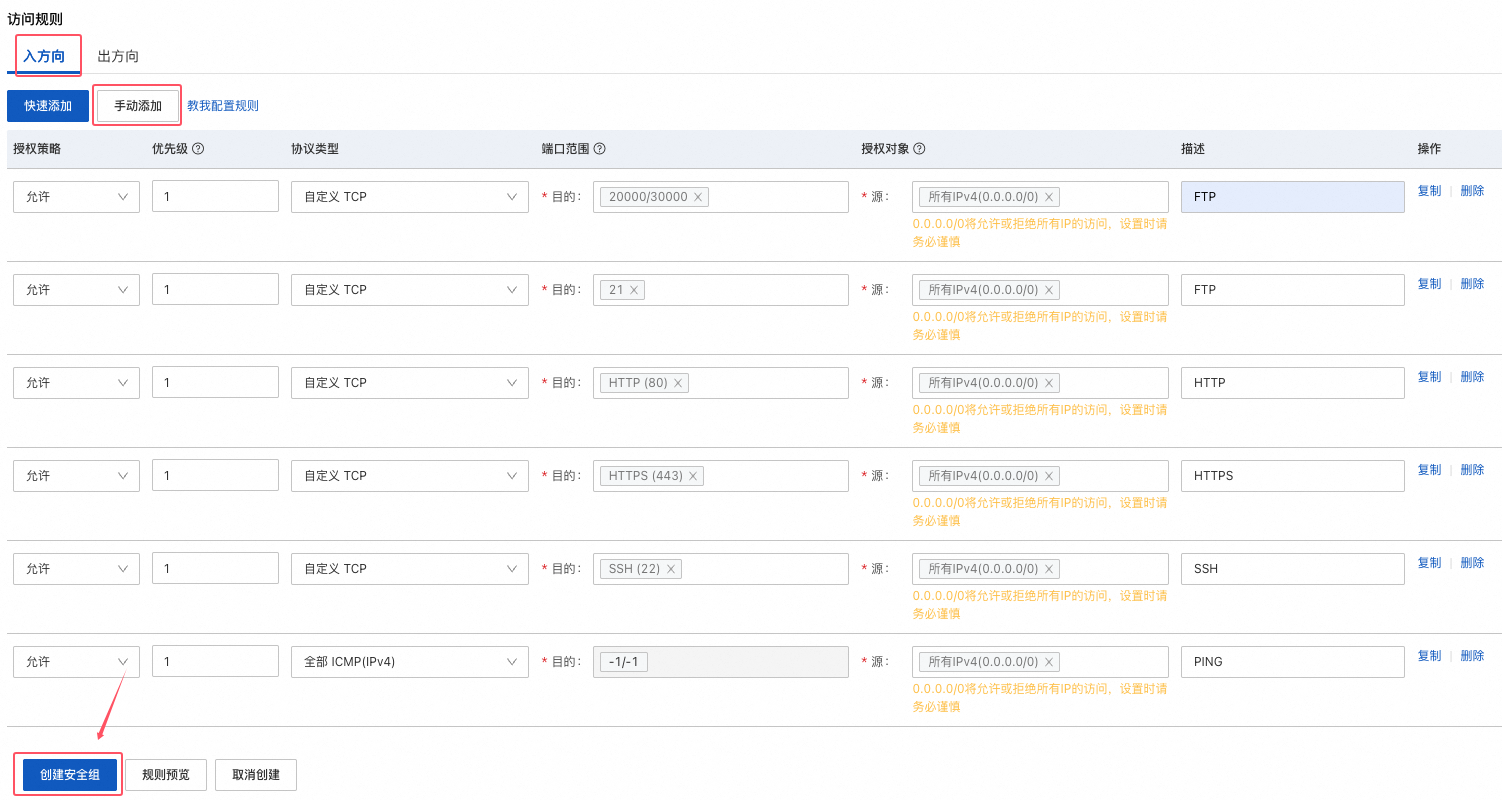The image size is (1502, 800).
Task: Open 允许 policy dropdown in SSH row
Action: 76,569
